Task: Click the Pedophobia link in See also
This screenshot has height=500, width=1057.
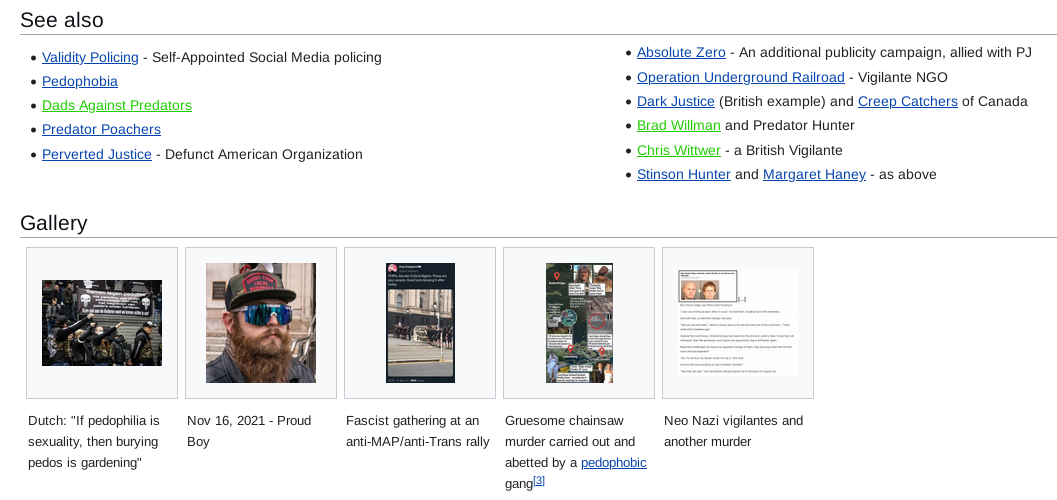Action: click(80, 81)
